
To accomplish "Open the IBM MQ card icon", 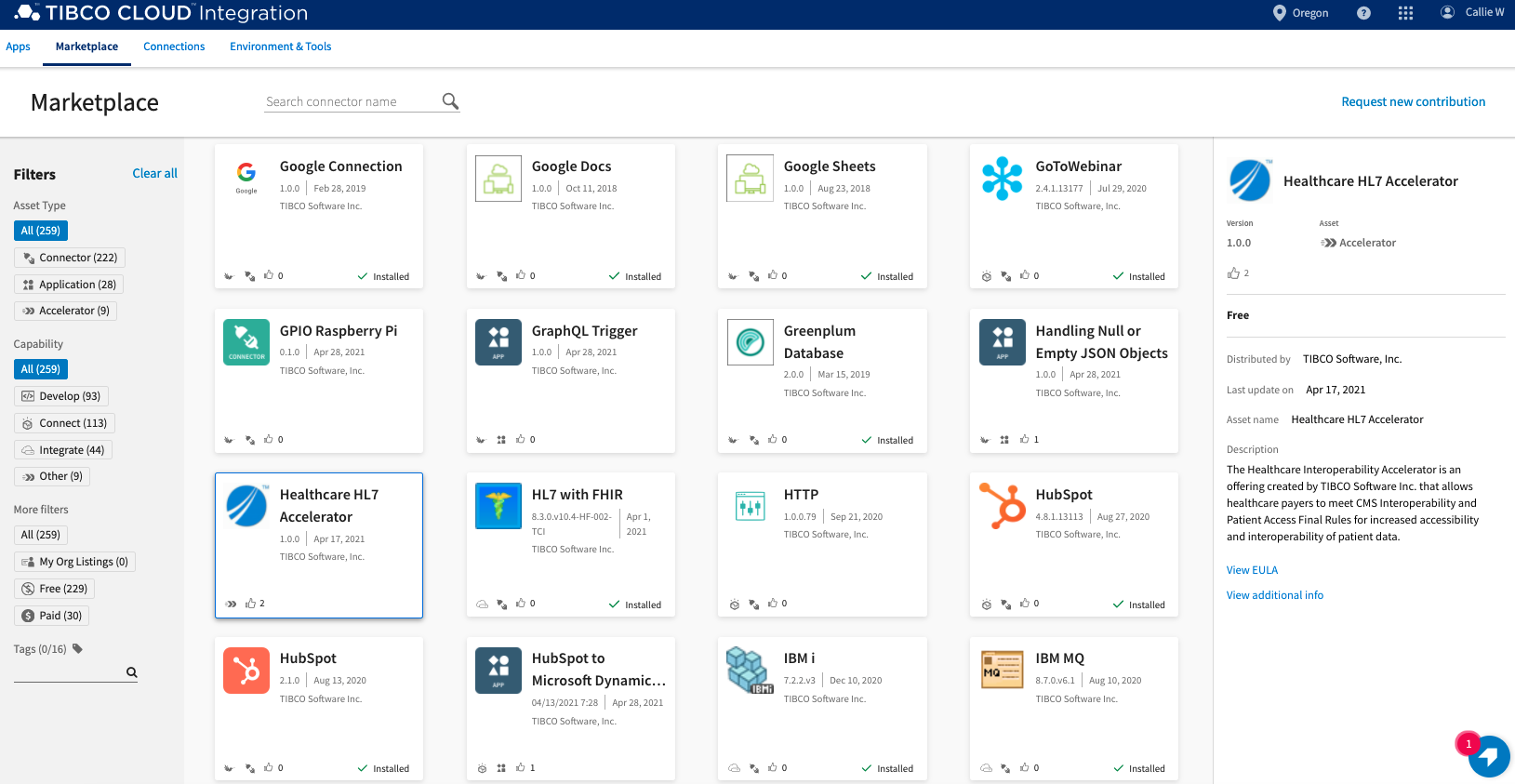I will click(1003, 671).
